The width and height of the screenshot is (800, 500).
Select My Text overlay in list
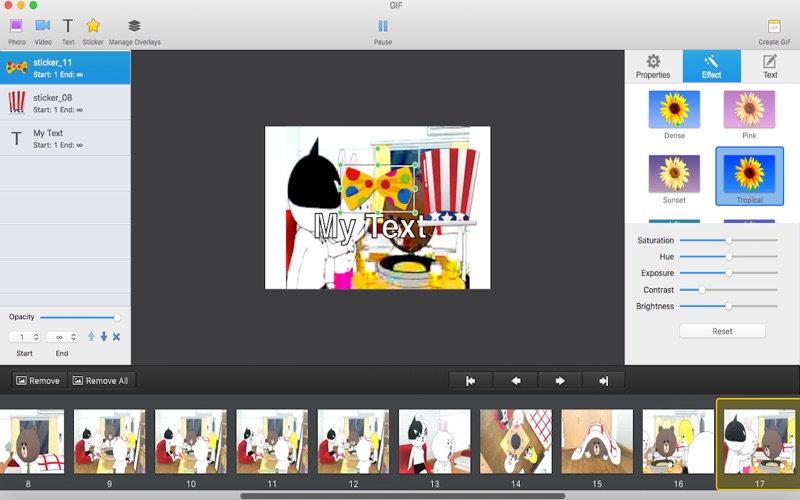point(65,138)
